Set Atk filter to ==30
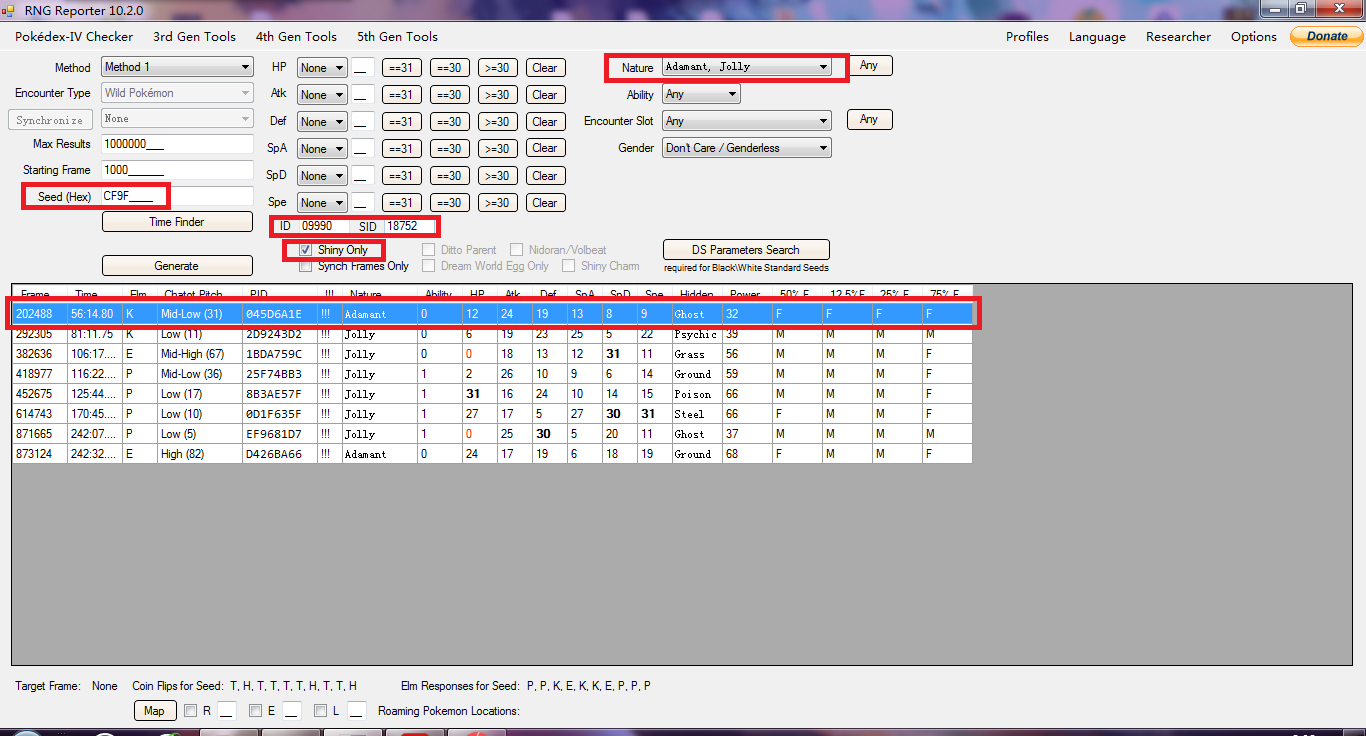Screen dimensions: 1366x736 tap(450, 95)
